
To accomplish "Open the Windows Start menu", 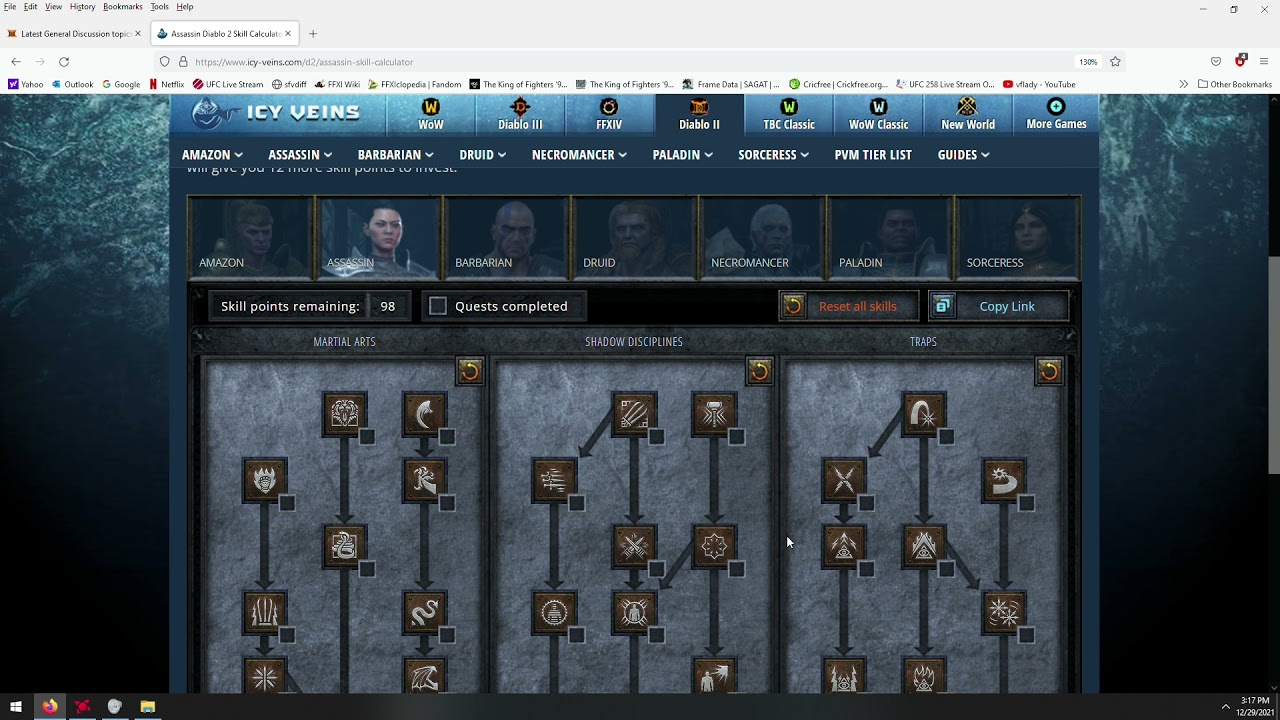I will (15, 707).
